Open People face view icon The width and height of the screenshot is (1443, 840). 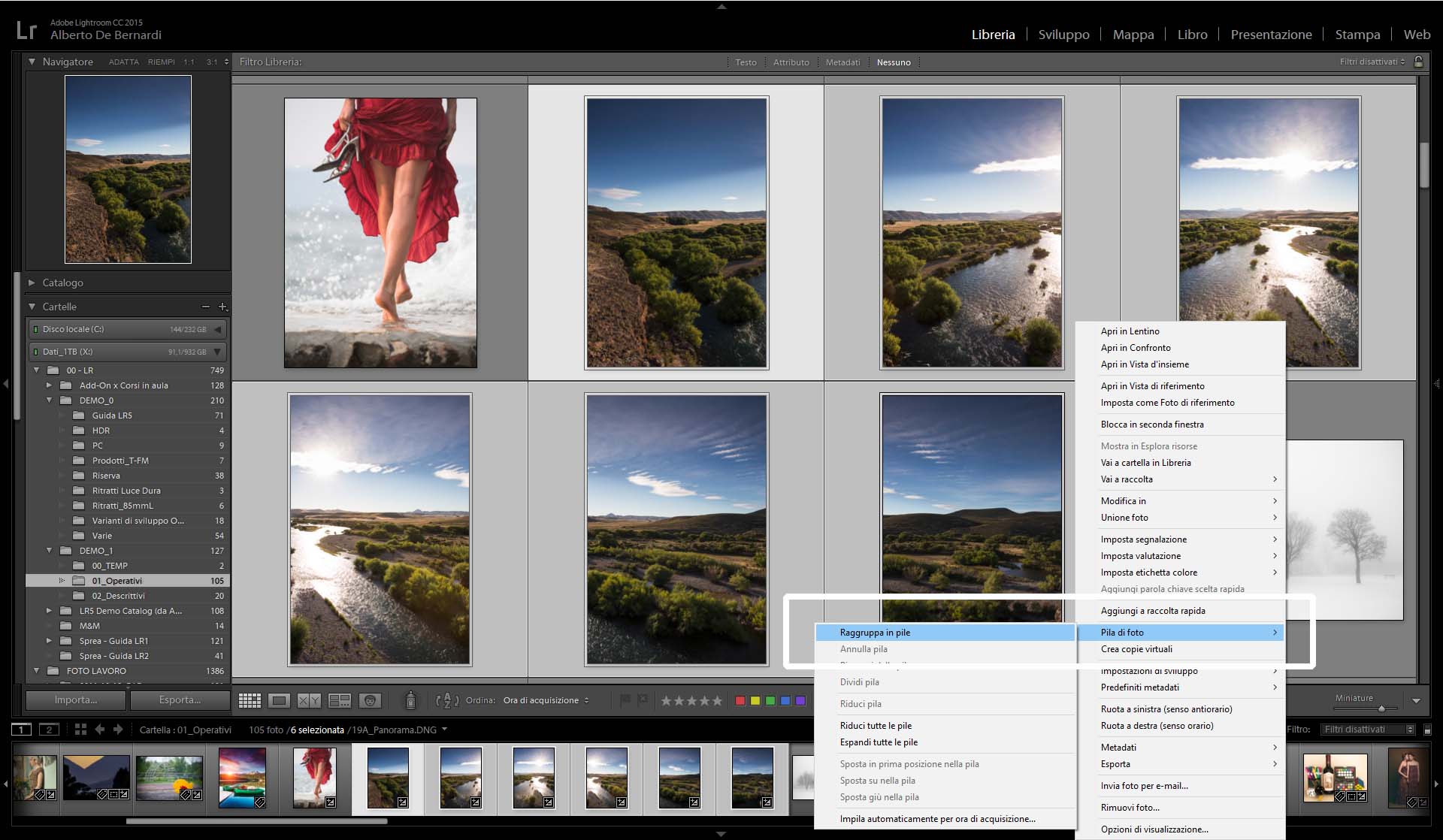tap(370, 700)
